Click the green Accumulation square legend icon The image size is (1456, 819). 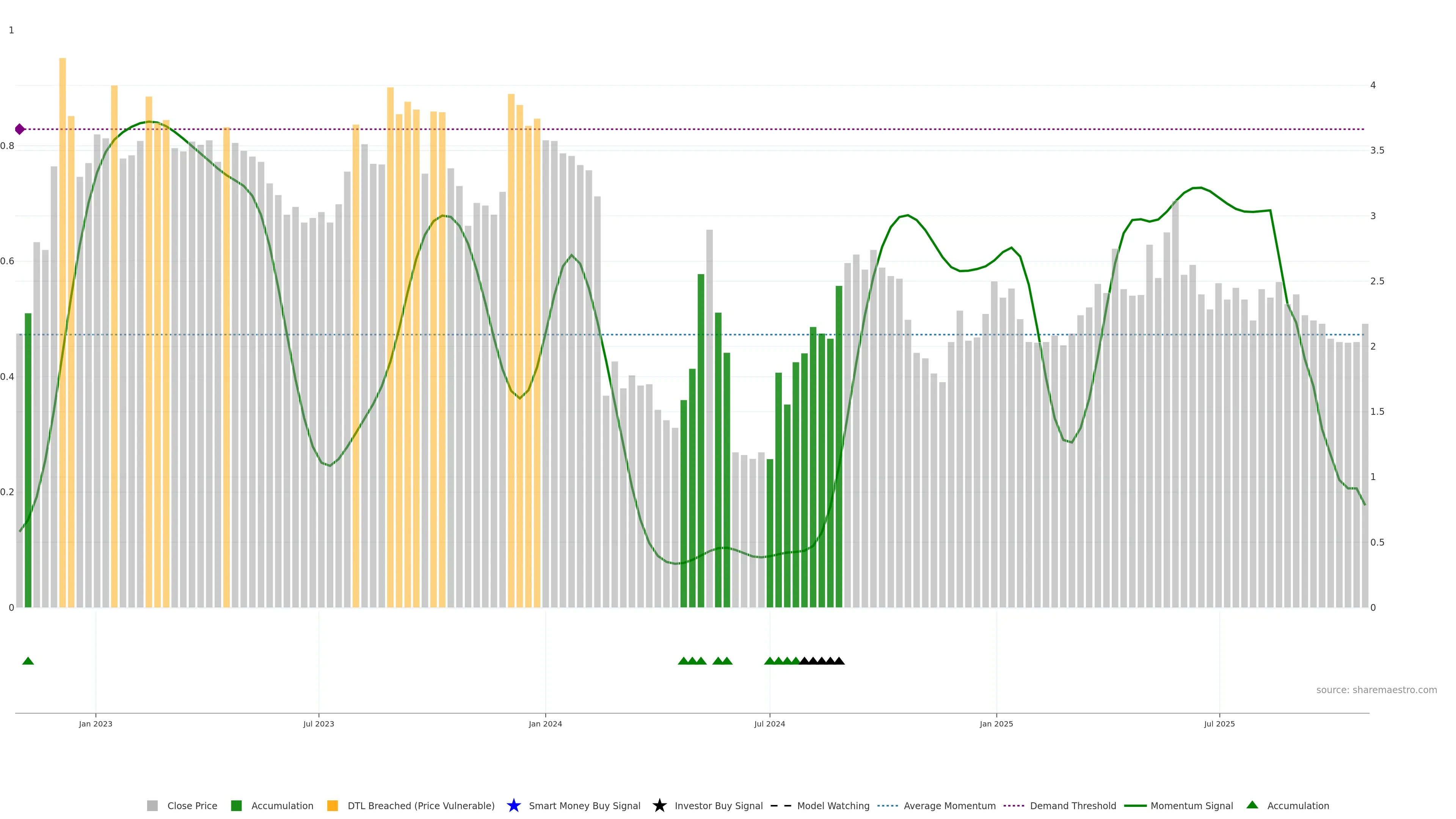coord(236,805)
